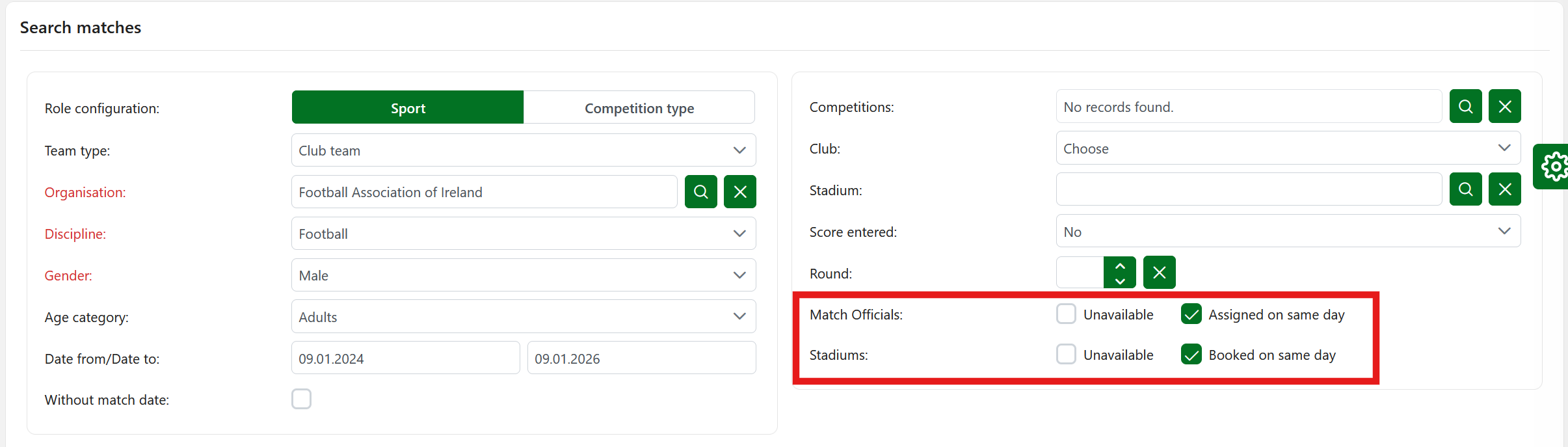Viewport: 1568px width, 447px height.
Task: Open the Score entered dropdown
Action: point(1288,232)
